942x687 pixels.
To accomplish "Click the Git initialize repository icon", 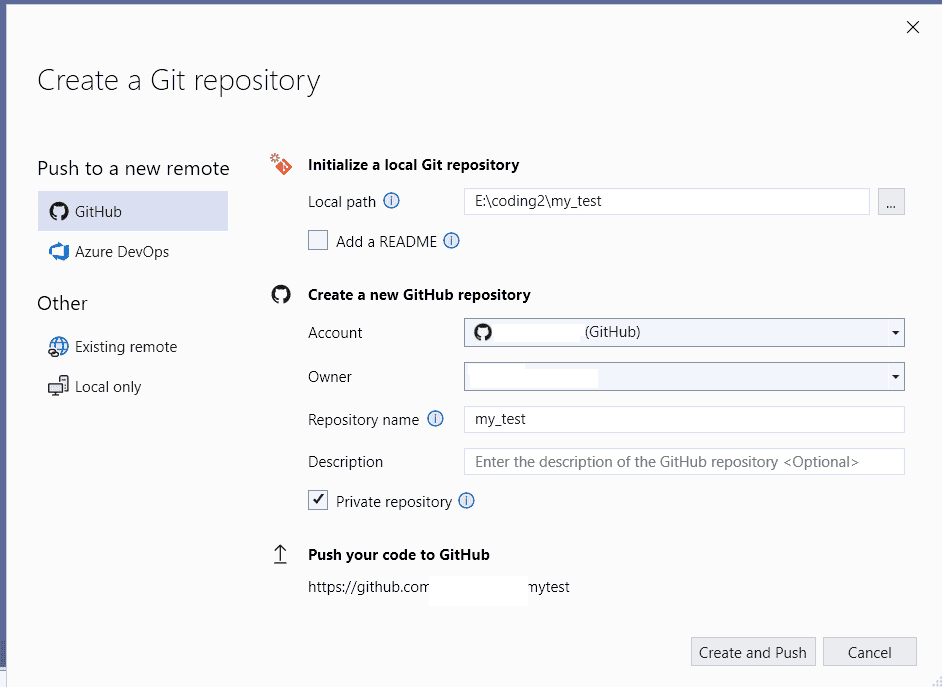I will pyautogui.click(x=281, y=164).
